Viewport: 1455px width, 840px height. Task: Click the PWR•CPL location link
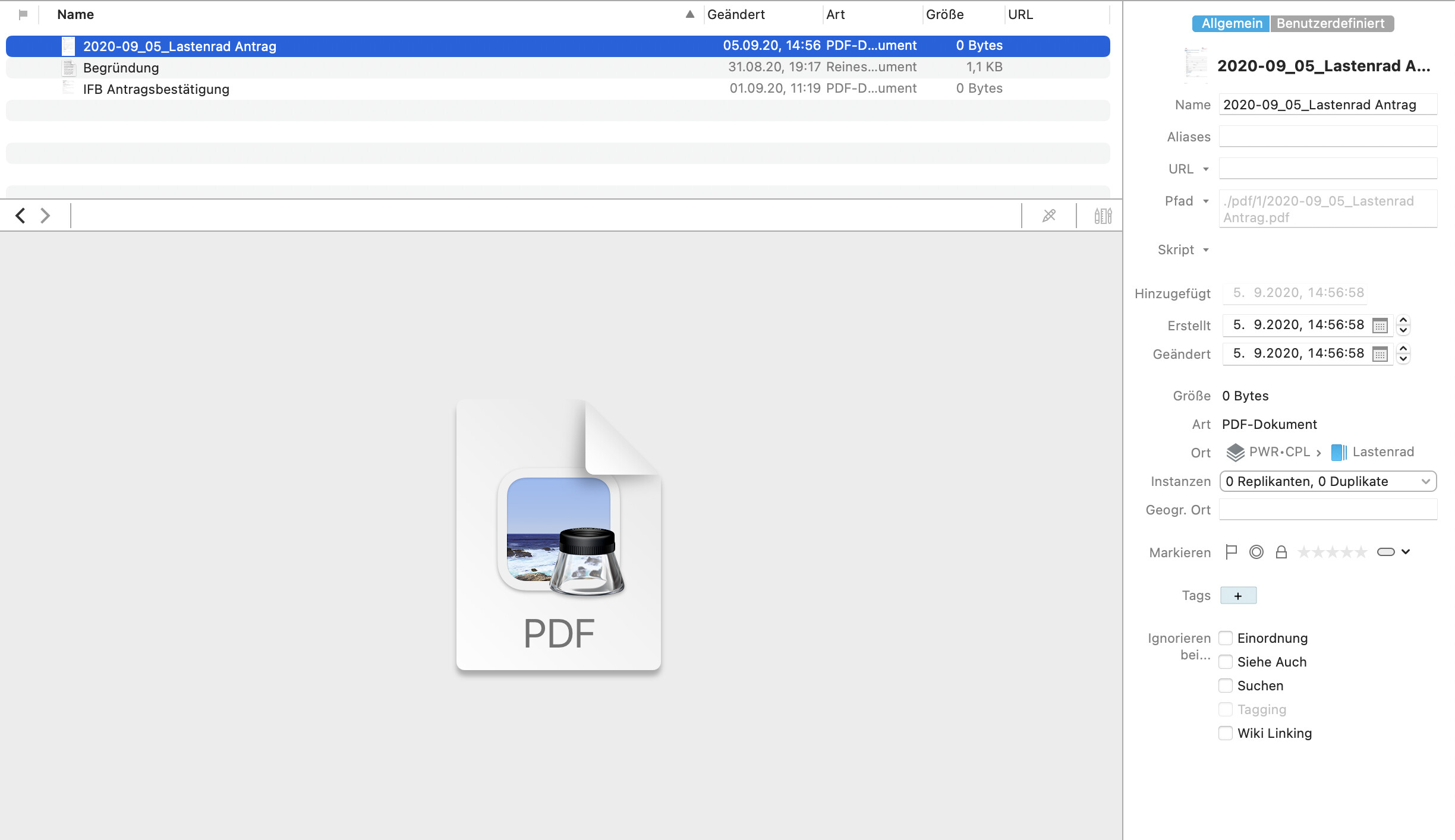point(1280,452)
